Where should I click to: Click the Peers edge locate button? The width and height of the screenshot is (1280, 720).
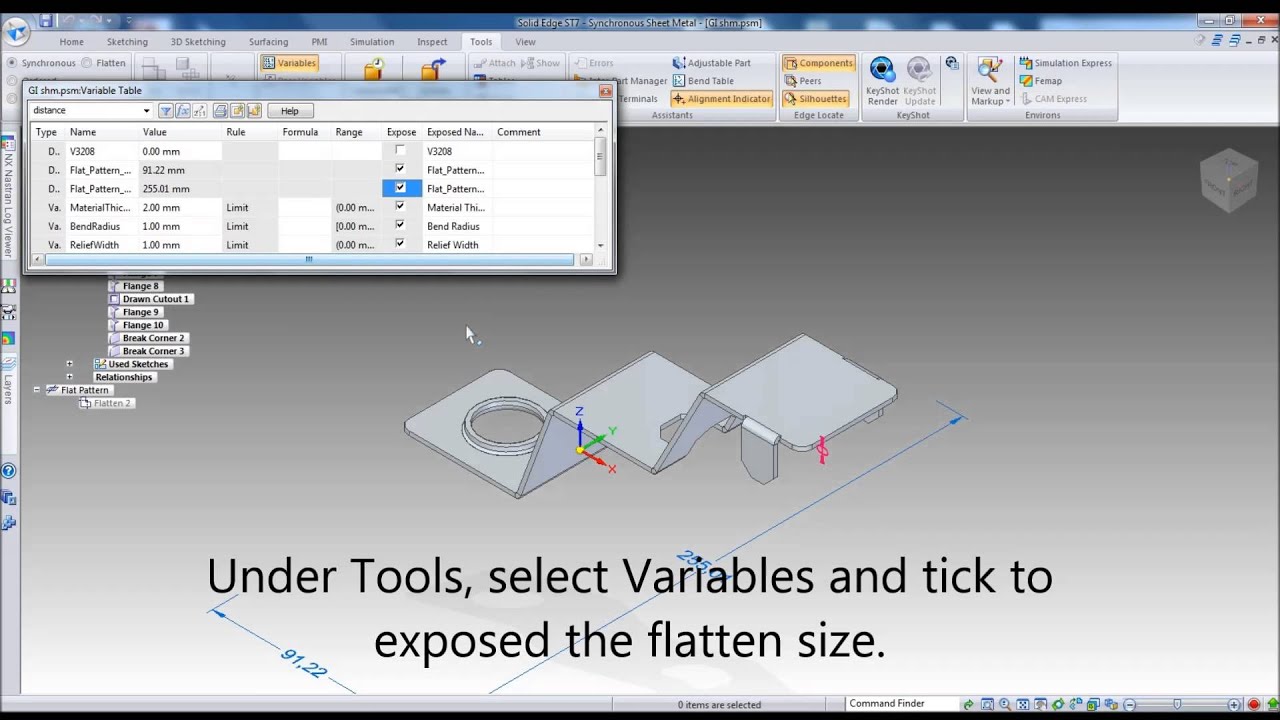pyautogui.click(x=803, y=81)
